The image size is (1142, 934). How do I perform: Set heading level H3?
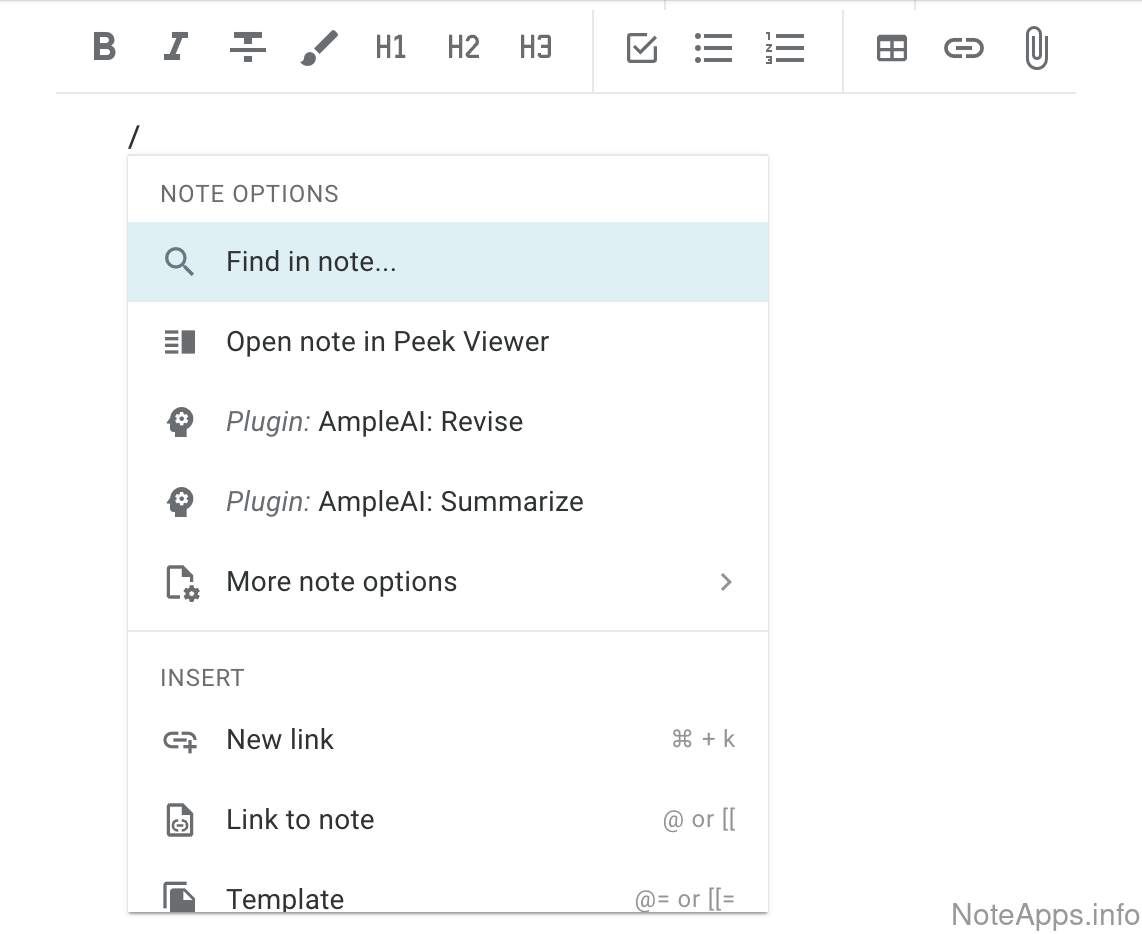click(535, 47)
